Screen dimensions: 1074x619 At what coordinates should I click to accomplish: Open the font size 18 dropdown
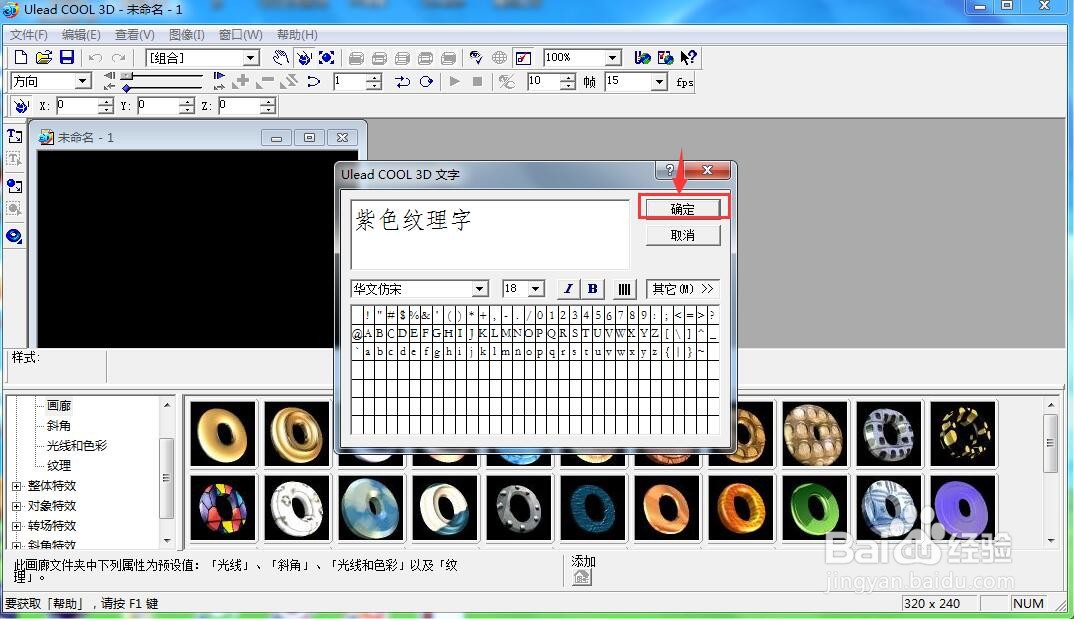(x=536, y=289)
